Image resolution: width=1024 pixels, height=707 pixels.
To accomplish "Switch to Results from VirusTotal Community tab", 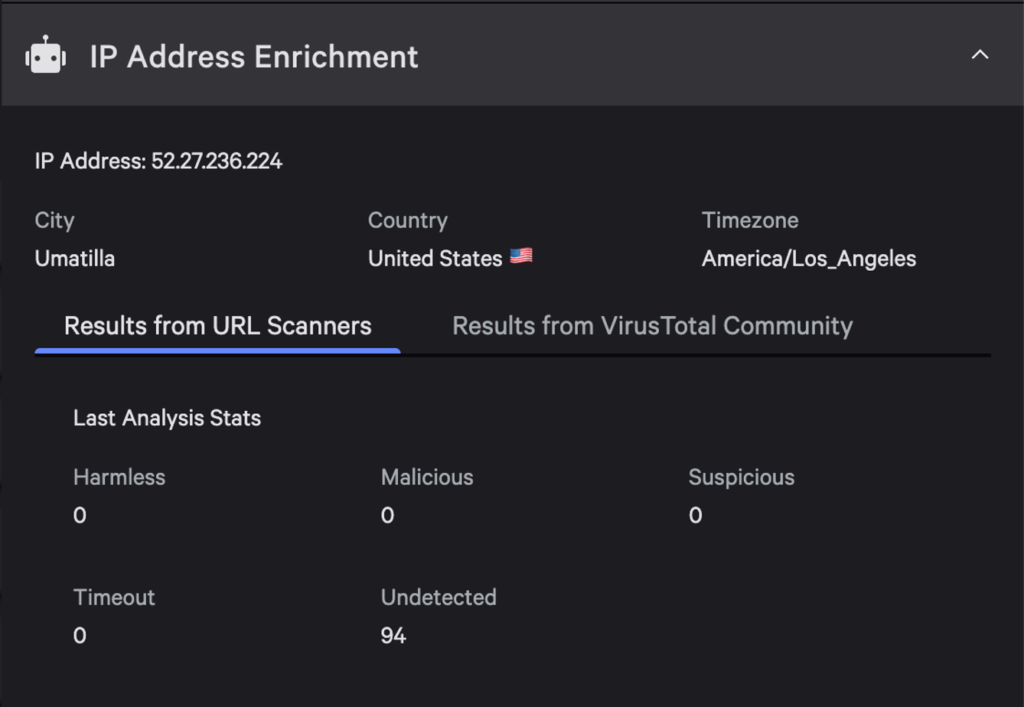I will (x=652, y=326).
